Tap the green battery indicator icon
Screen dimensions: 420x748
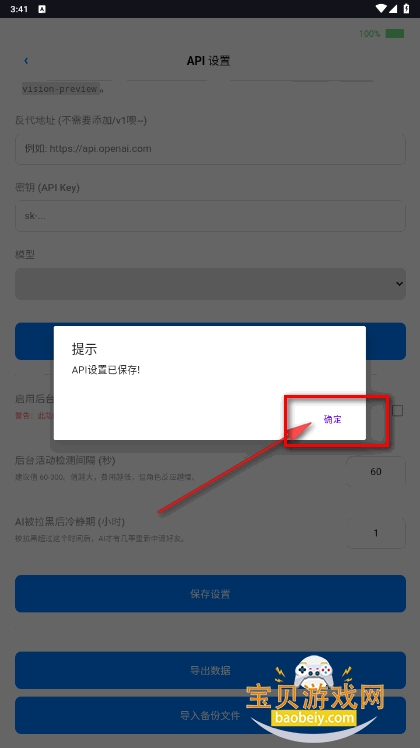395,33
